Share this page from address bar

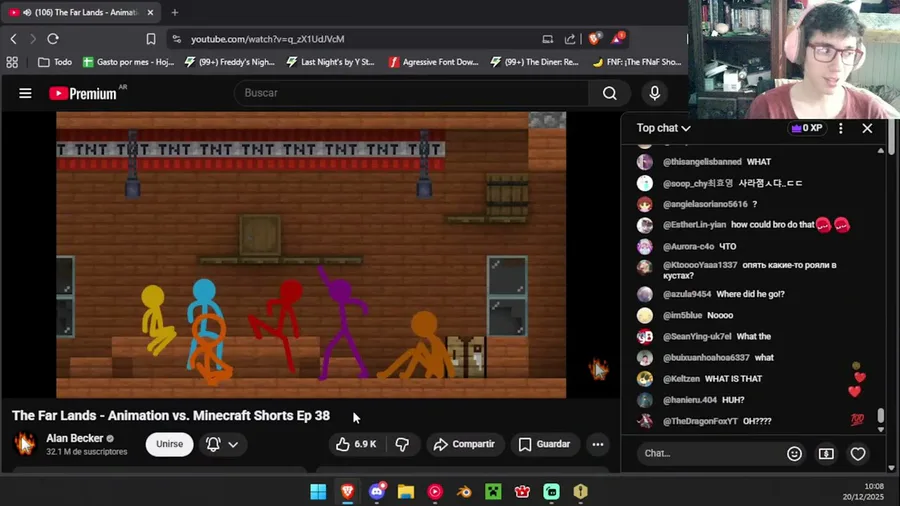(x=570, y=39)
